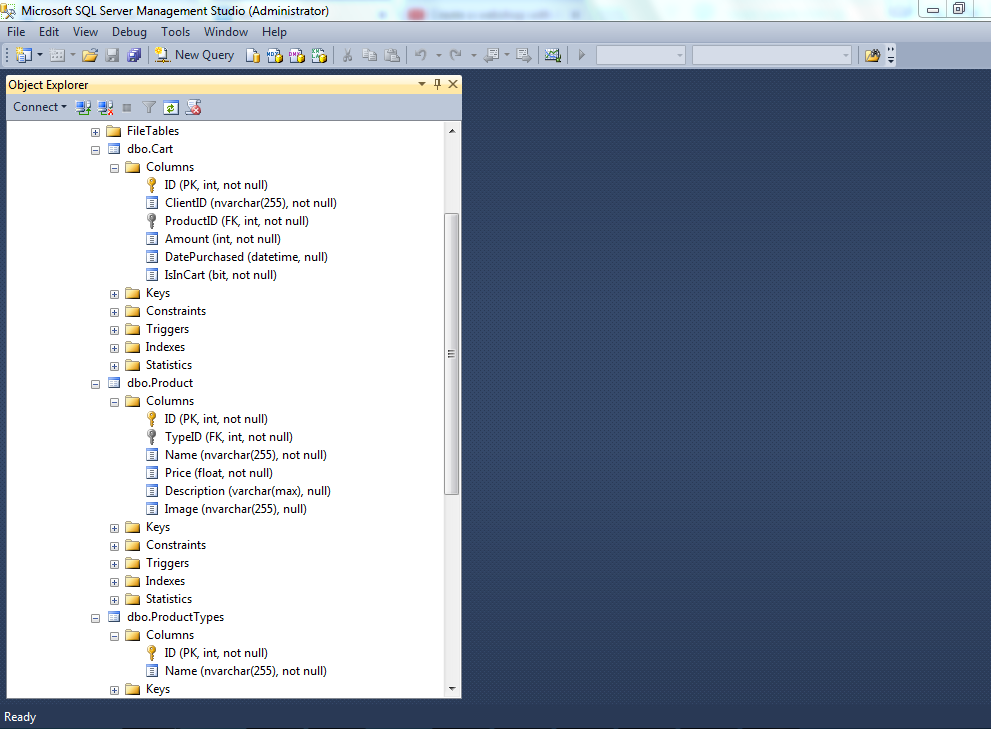Click the Paste clipboard icon

(x=392, y=56)
